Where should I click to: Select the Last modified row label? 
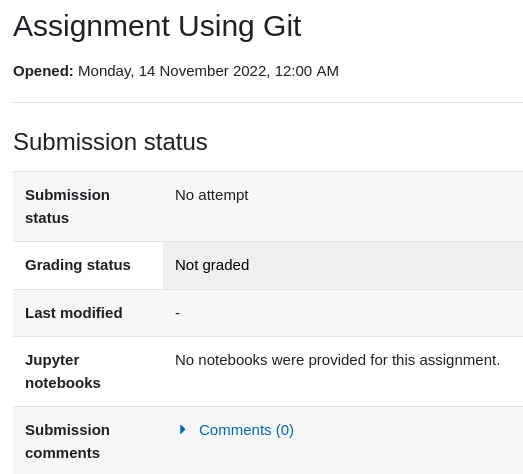coord(74,313)
